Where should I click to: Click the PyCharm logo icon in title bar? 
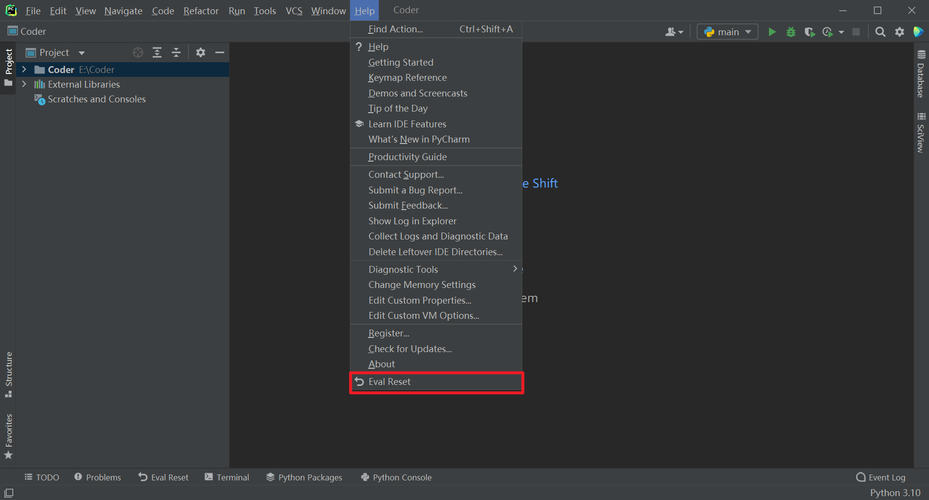click(x=11, y=10)
